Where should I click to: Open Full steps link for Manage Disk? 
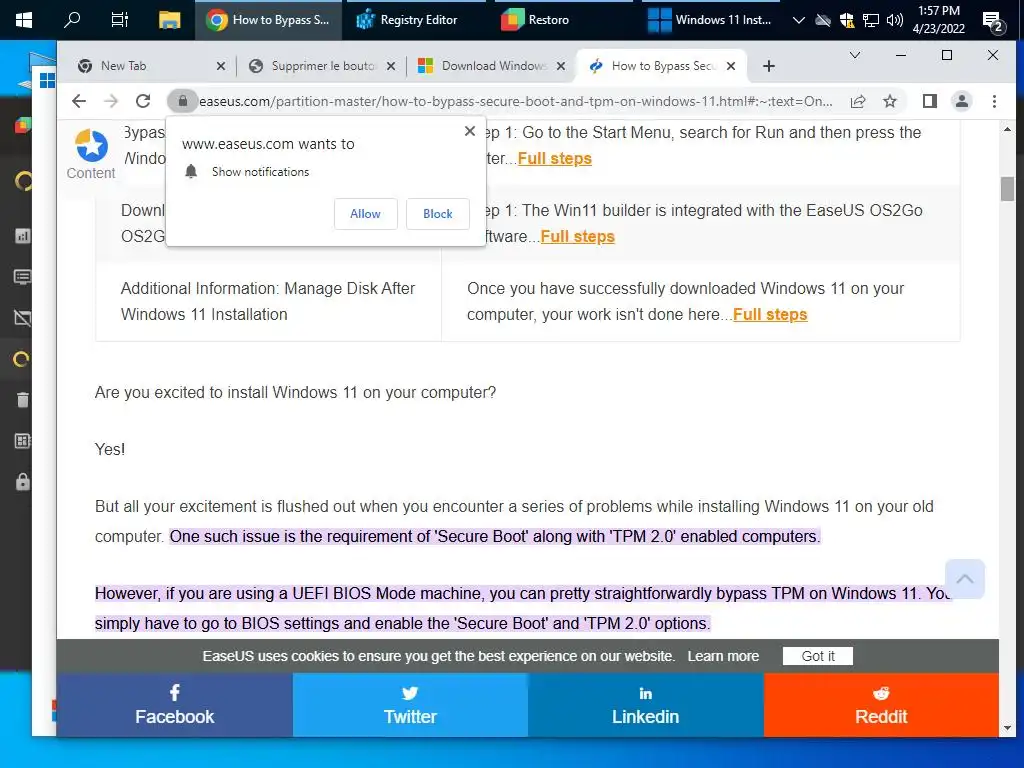coord(770,315)
